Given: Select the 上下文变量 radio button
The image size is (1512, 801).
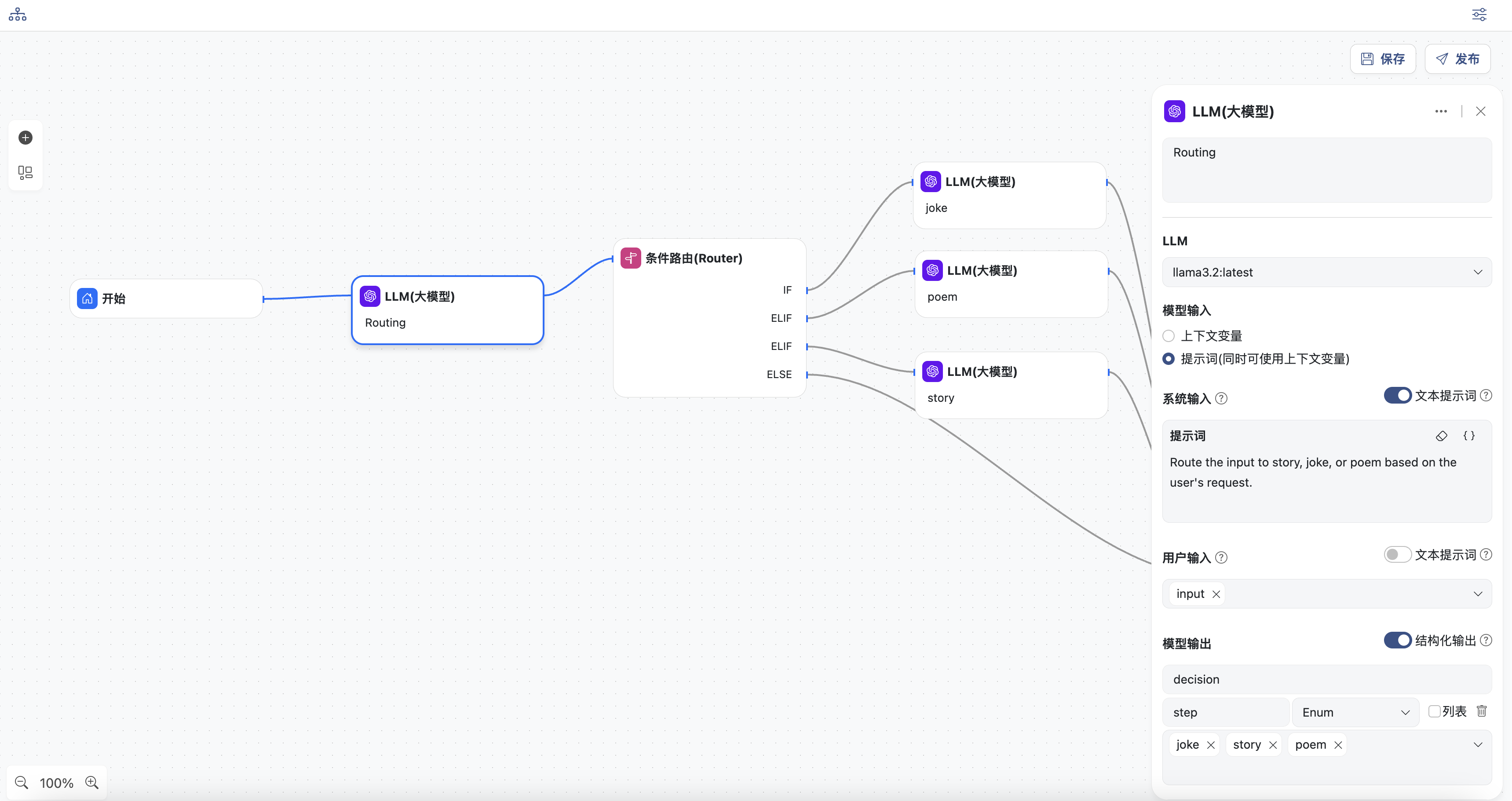Looking at the screenshot, I should pyautogui.click(x=1169, y=336).
